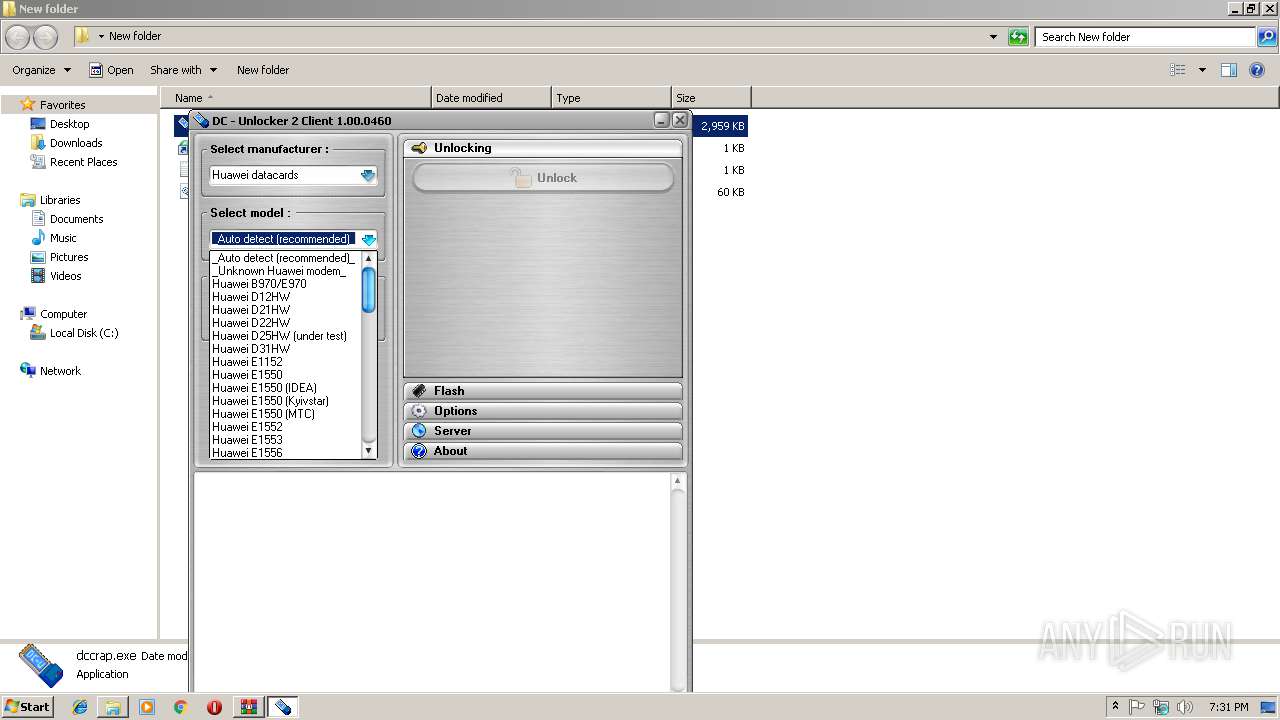Viewport: 1280px width, 720px height.
Task: Select Huawei E1550 (IDEA) model
Action: [x=285, y=388]
